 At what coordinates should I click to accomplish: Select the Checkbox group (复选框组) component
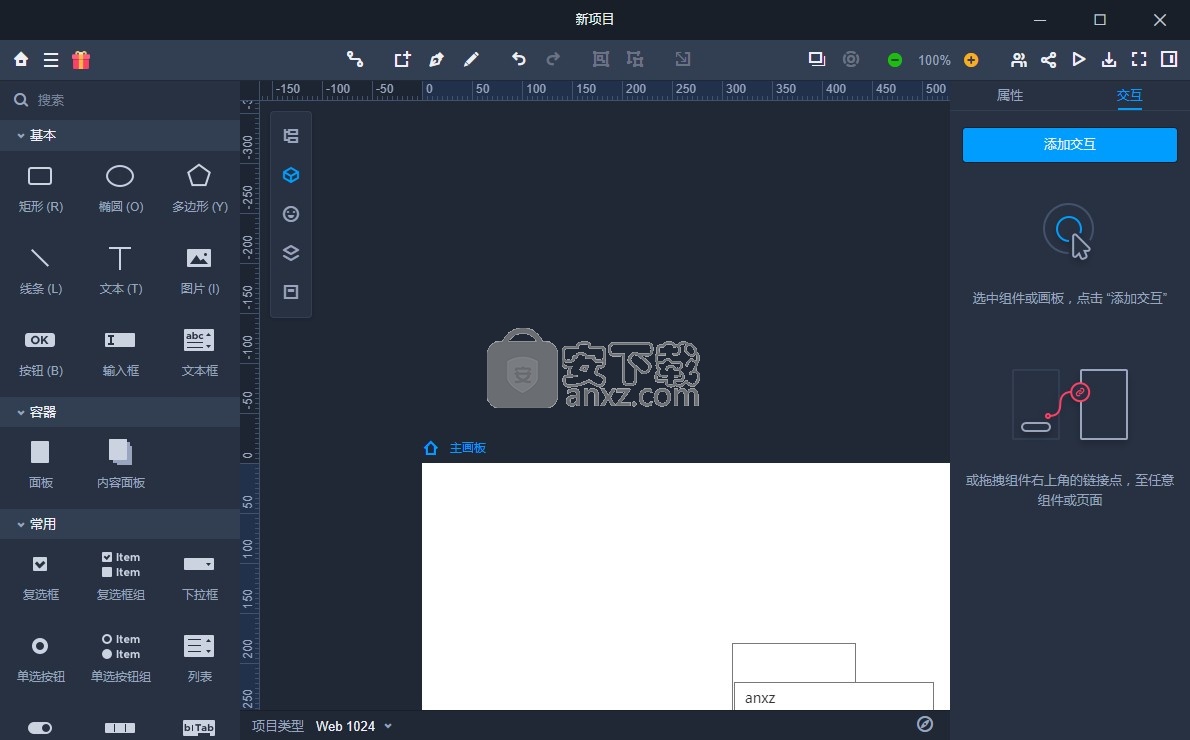tap(121, 576)
